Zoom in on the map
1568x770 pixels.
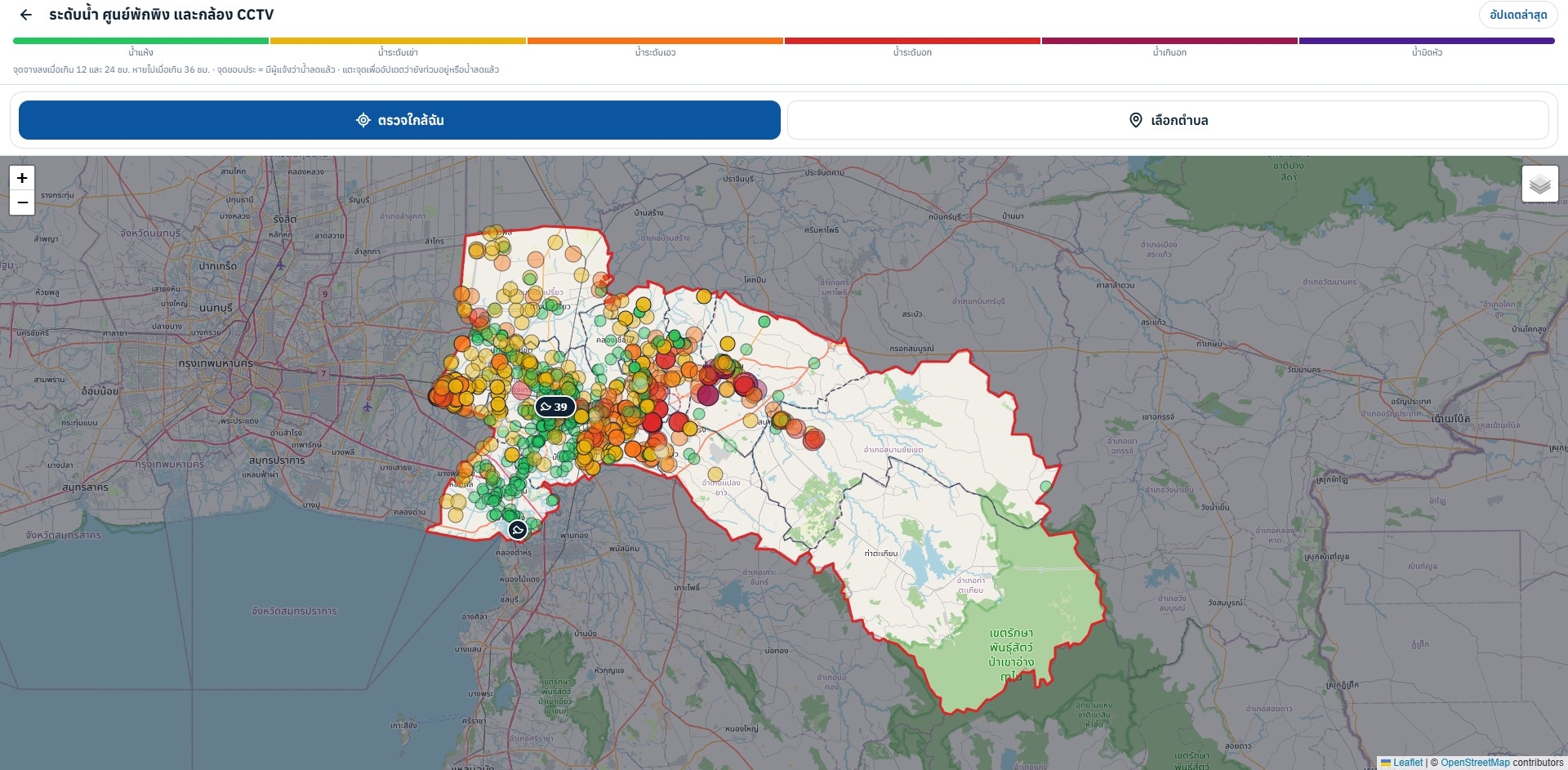[22, 178]
